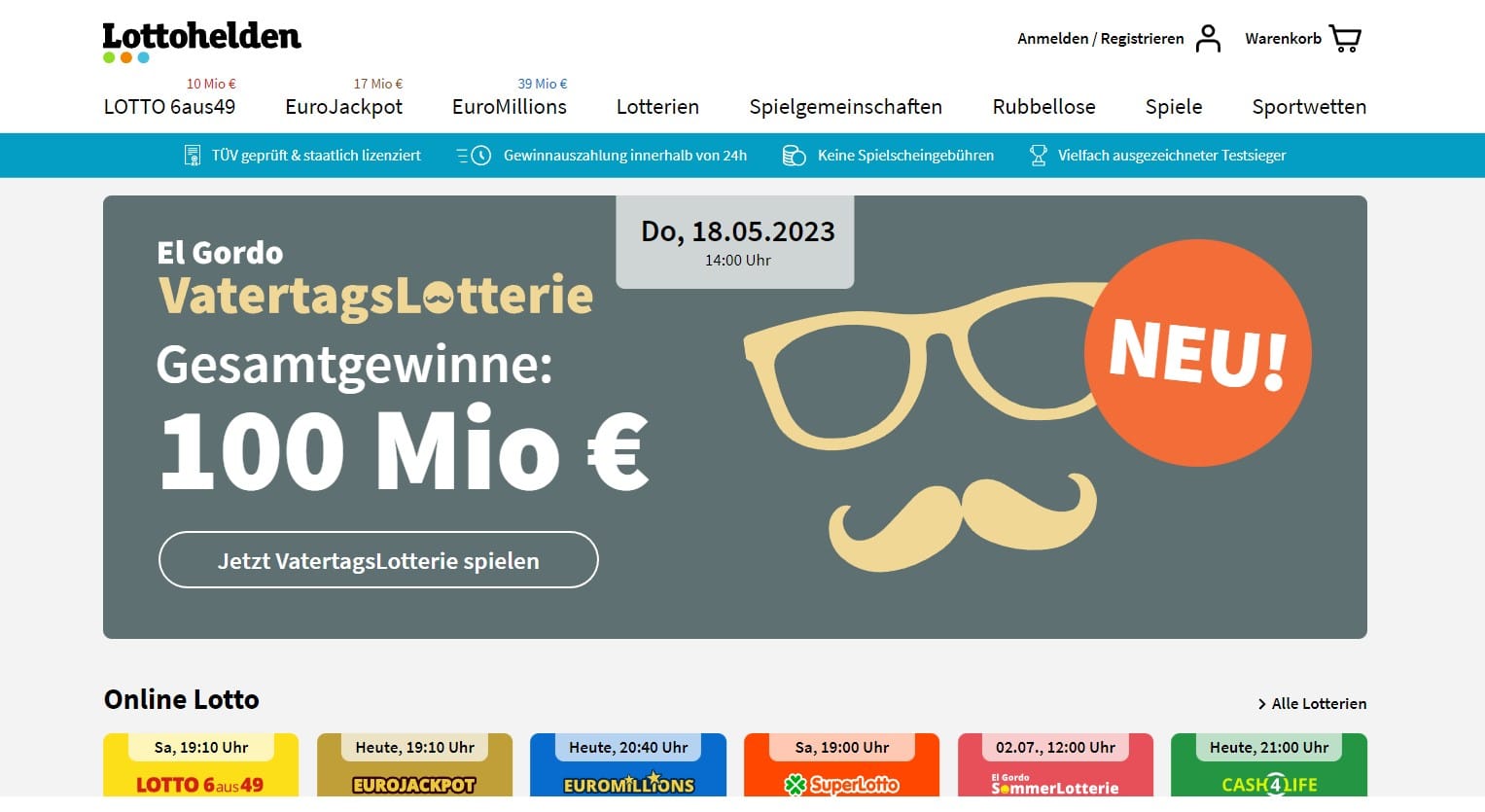The image size is (1485, 812).
Task: Click the TÜV certificate icon
Action: pyautogui.click(x=193, y=156)
